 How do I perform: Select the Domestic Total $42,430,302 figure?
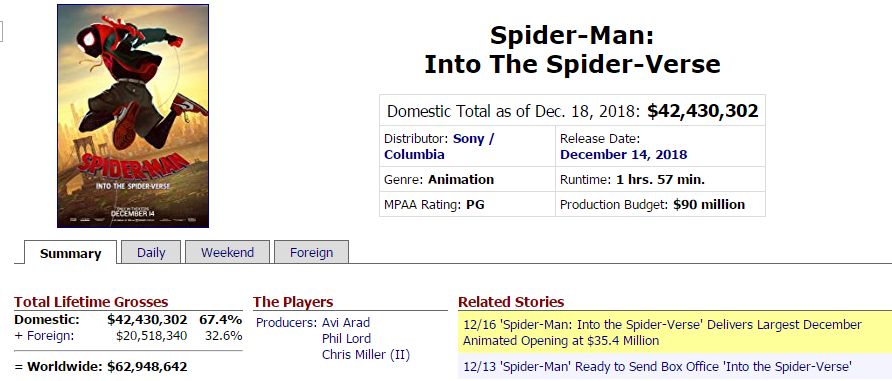(x=703, y=111)
